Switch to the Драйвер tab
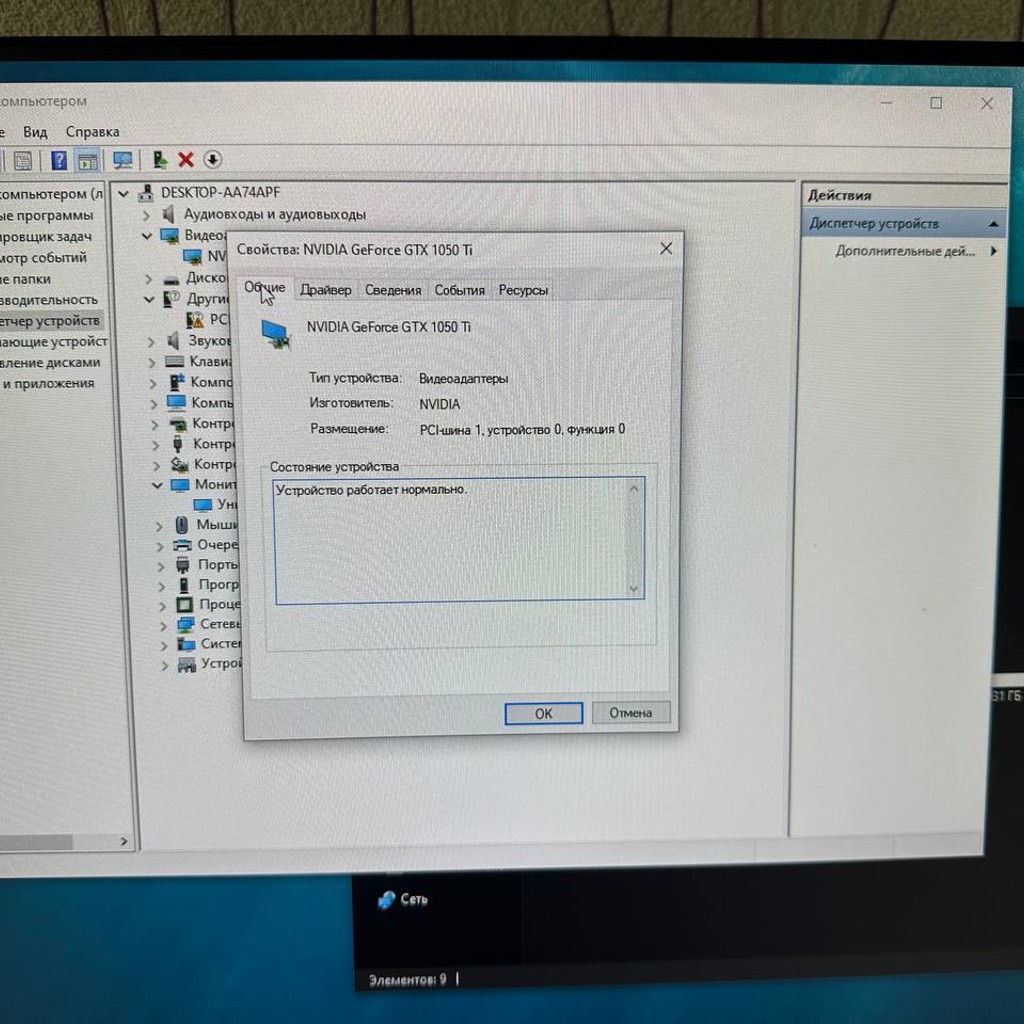 pyautogui.click(x=326, y=290)
